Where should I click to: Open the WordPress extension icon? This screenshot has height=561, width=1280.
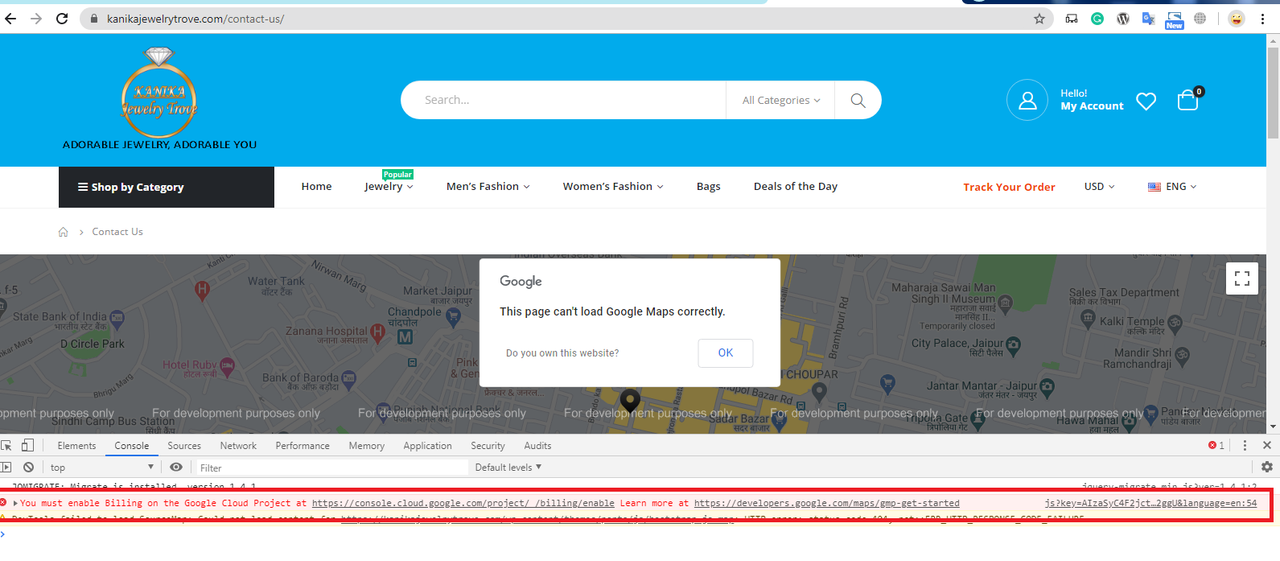[1123, 19]
